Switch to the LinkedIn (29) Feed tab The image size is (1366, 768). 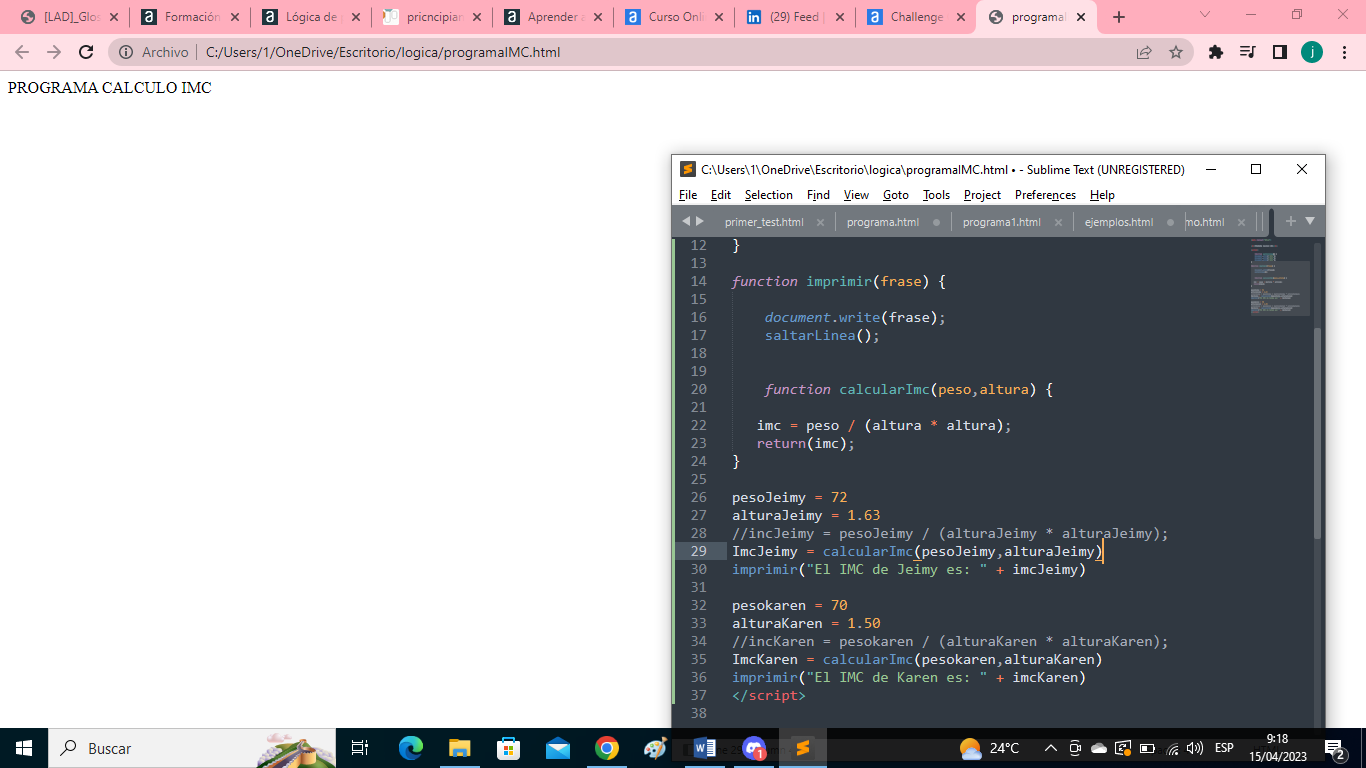(795, 17)
